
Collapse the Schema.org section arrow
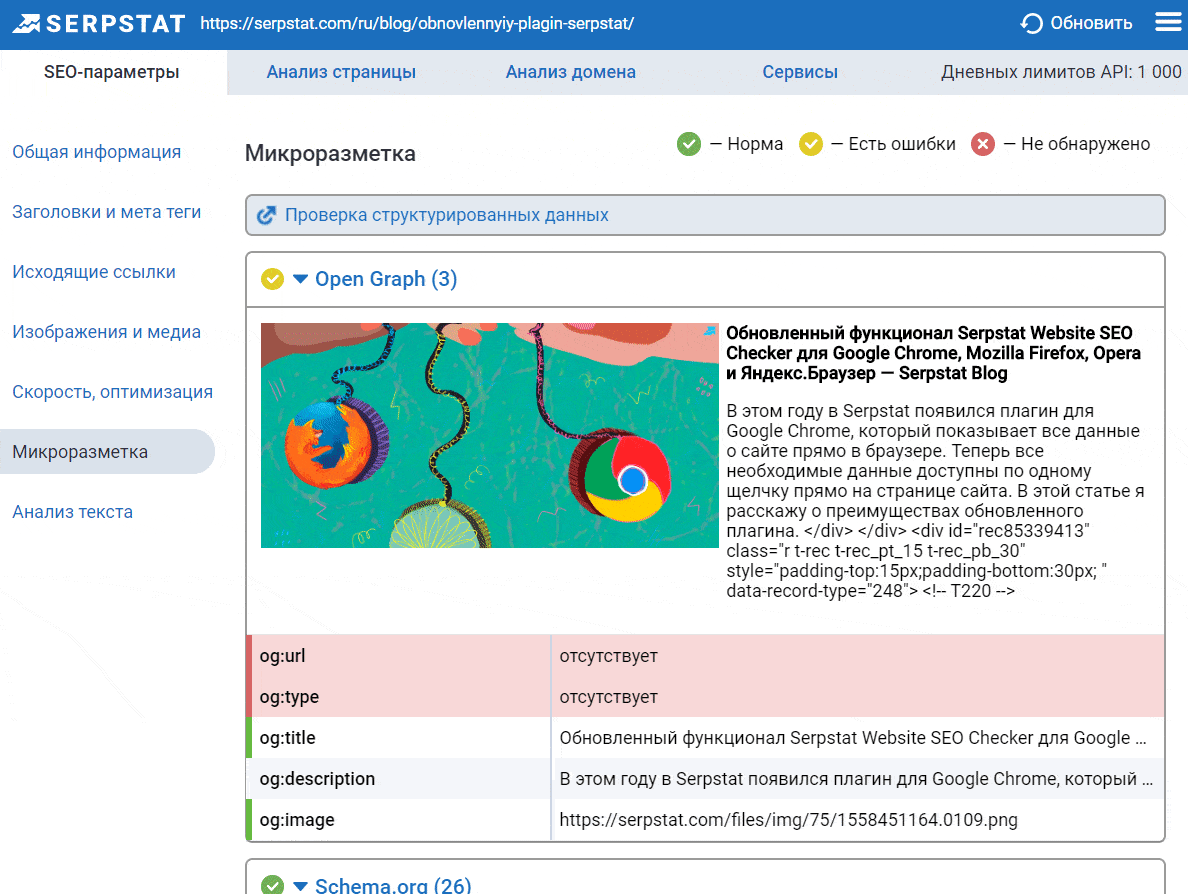point(300,886)
